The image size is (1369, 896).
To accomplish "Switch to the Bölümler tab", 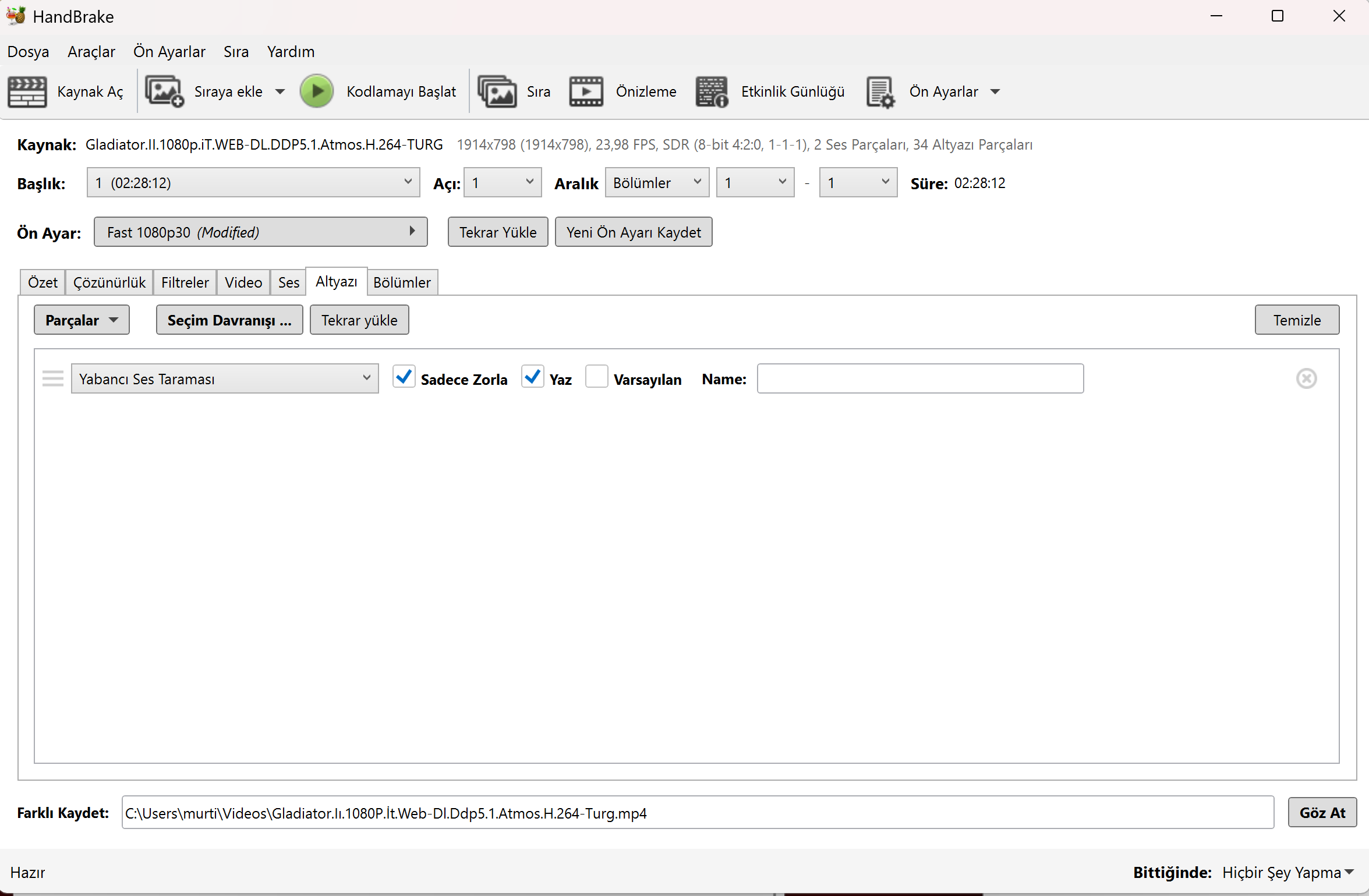I will pos(402,282).
